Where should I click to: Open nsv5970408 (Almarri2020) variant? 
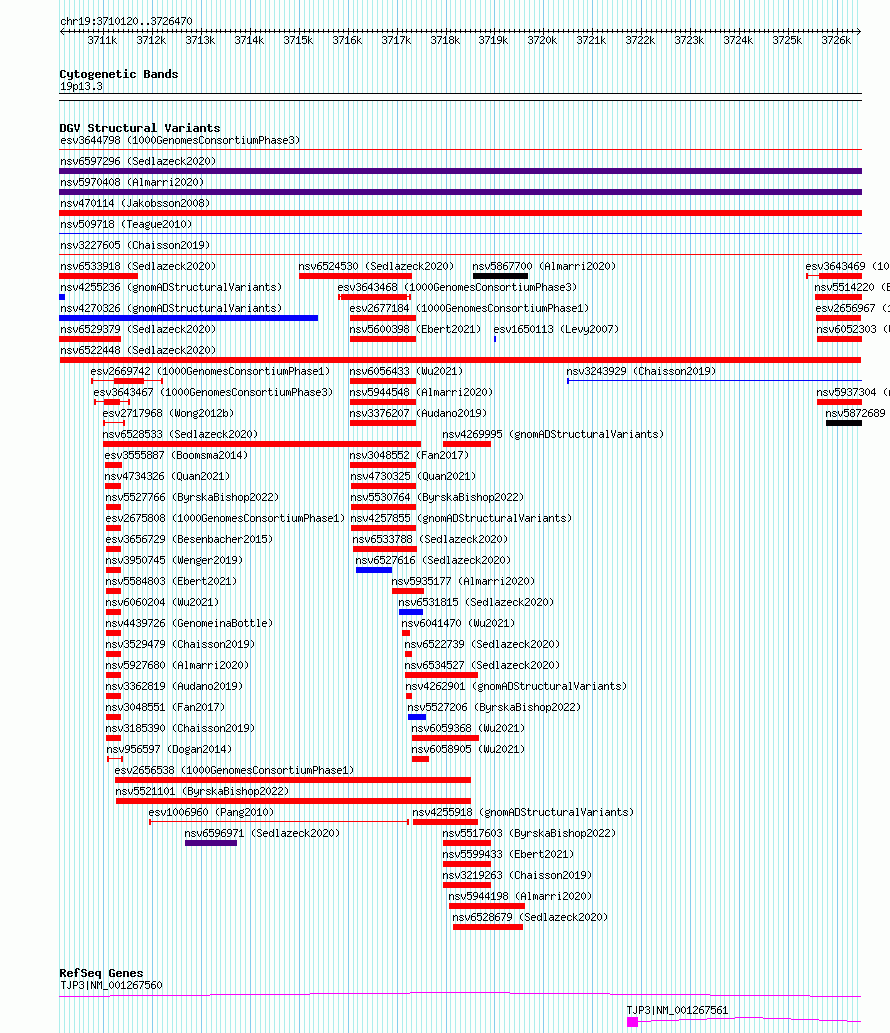coord(132,182)
